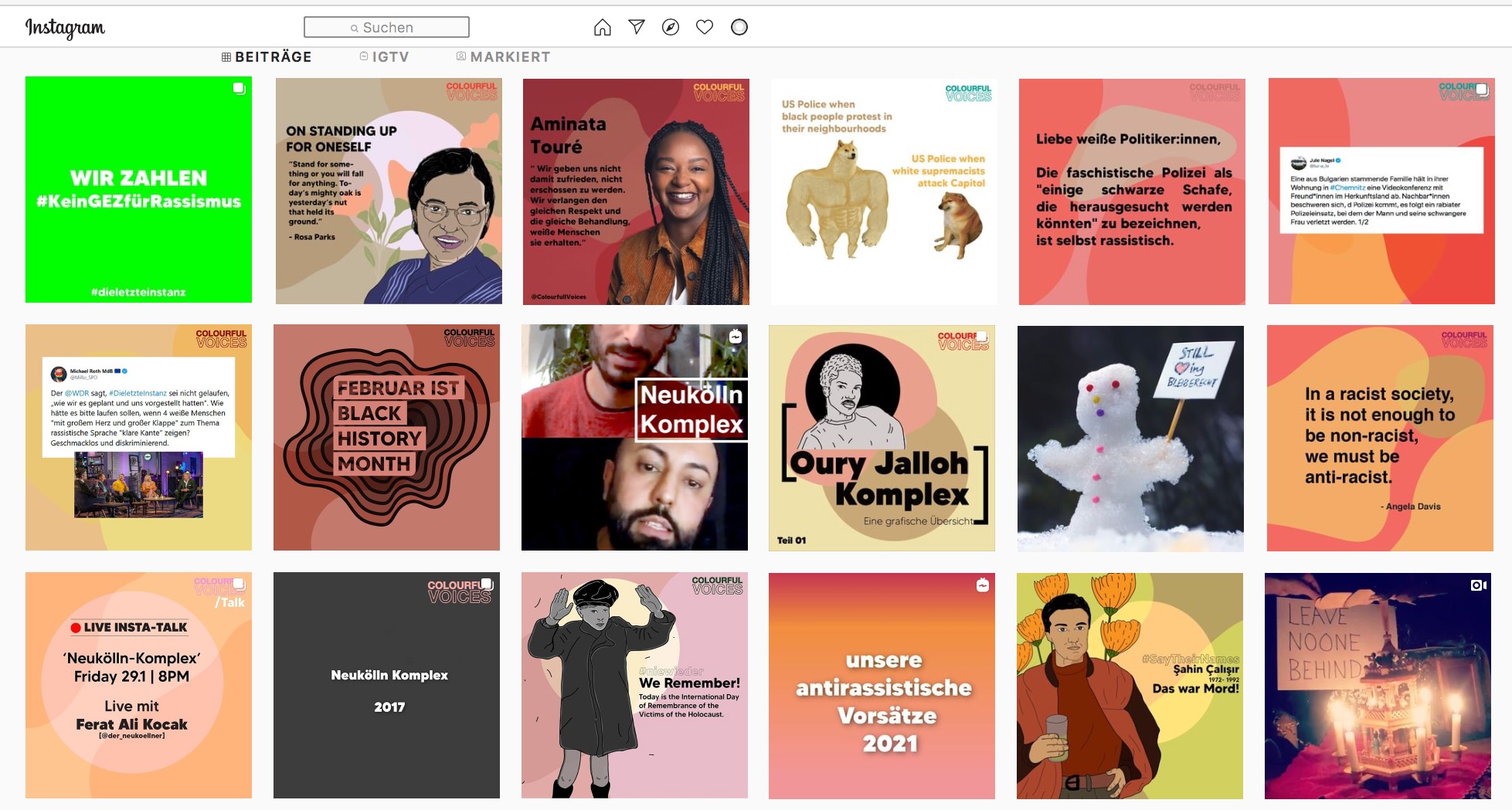Click '[@der_neukoellner]' handle on Insta-Talk post
1512x810 pixels.
[131, 736]
